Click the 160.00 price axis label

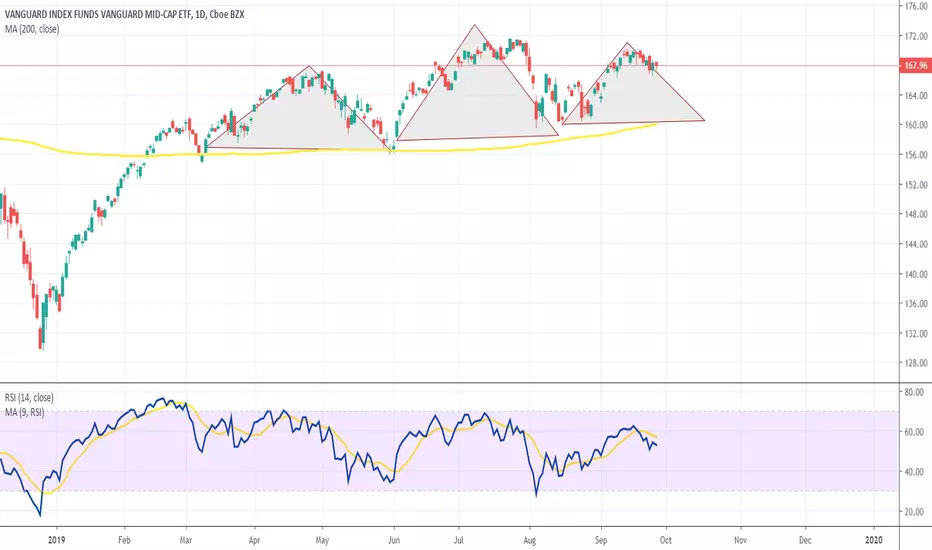pos(915,125)
